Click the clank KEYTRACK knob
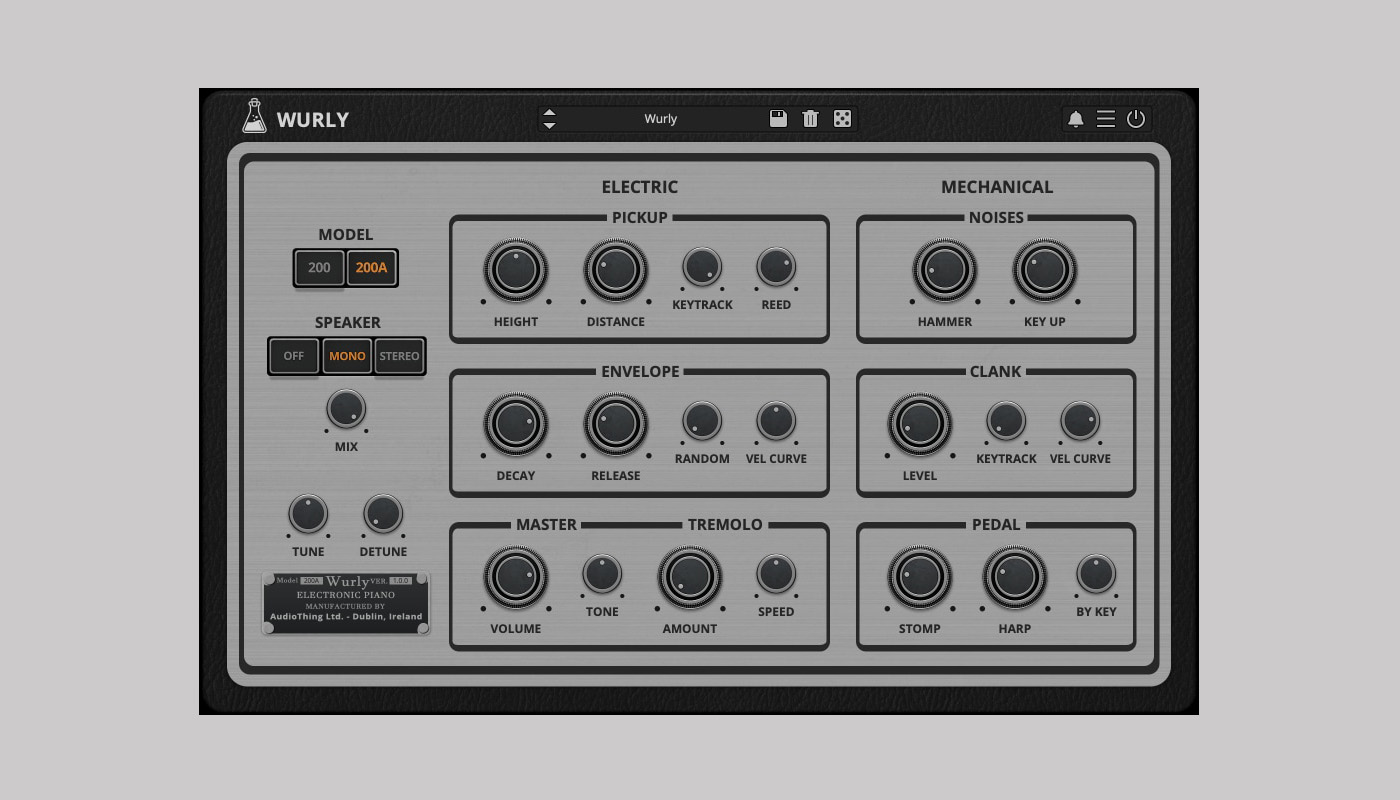This screenshot has width=1400, height=800. (x=1006, y=421)
